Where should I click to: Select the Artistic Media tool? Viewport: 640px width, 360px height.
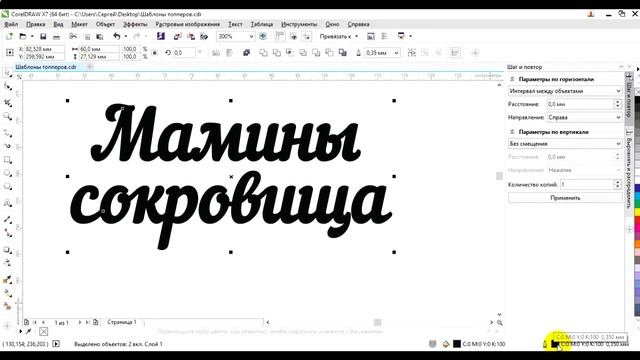7,146
